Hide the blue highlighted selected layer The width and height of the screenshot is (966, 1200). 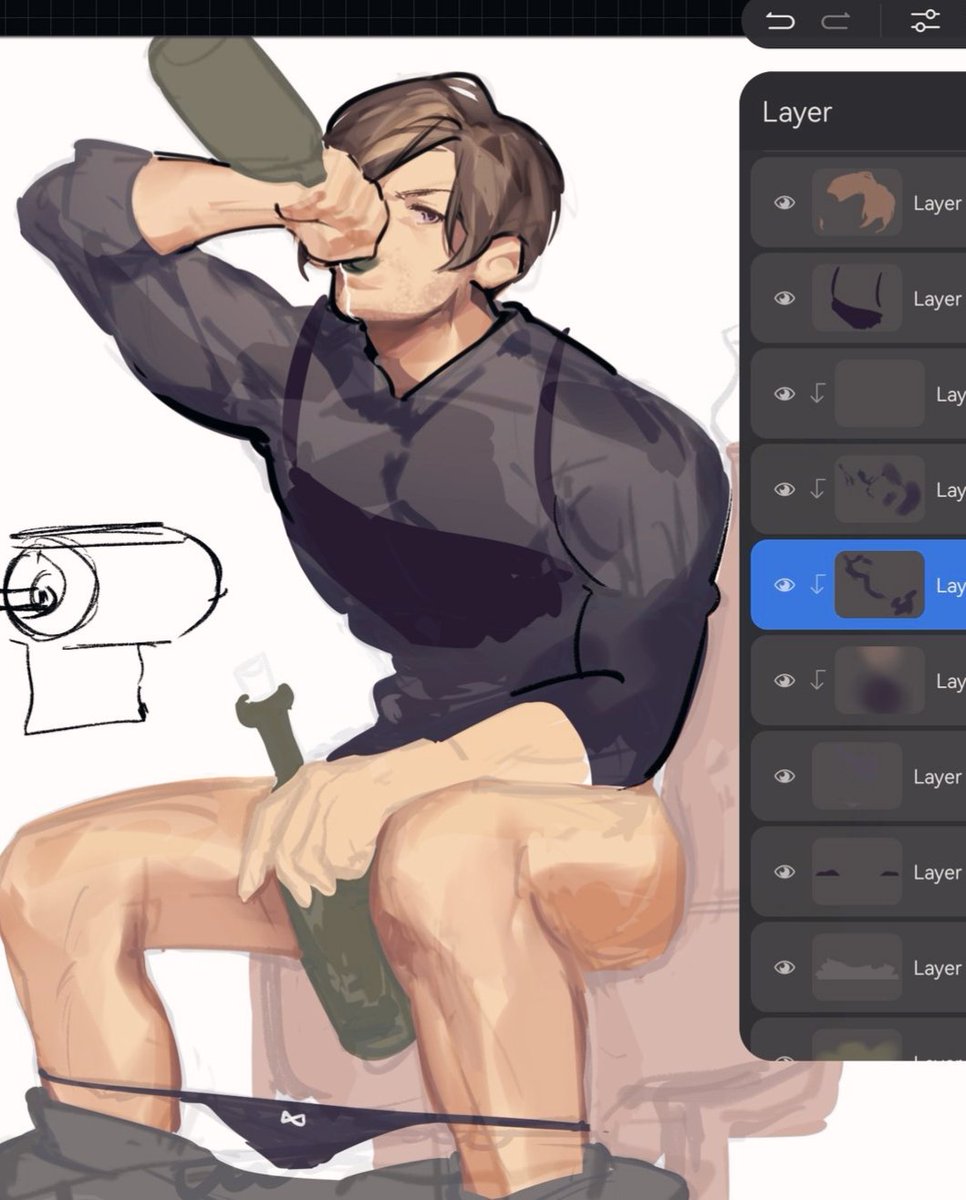[785, 585]
